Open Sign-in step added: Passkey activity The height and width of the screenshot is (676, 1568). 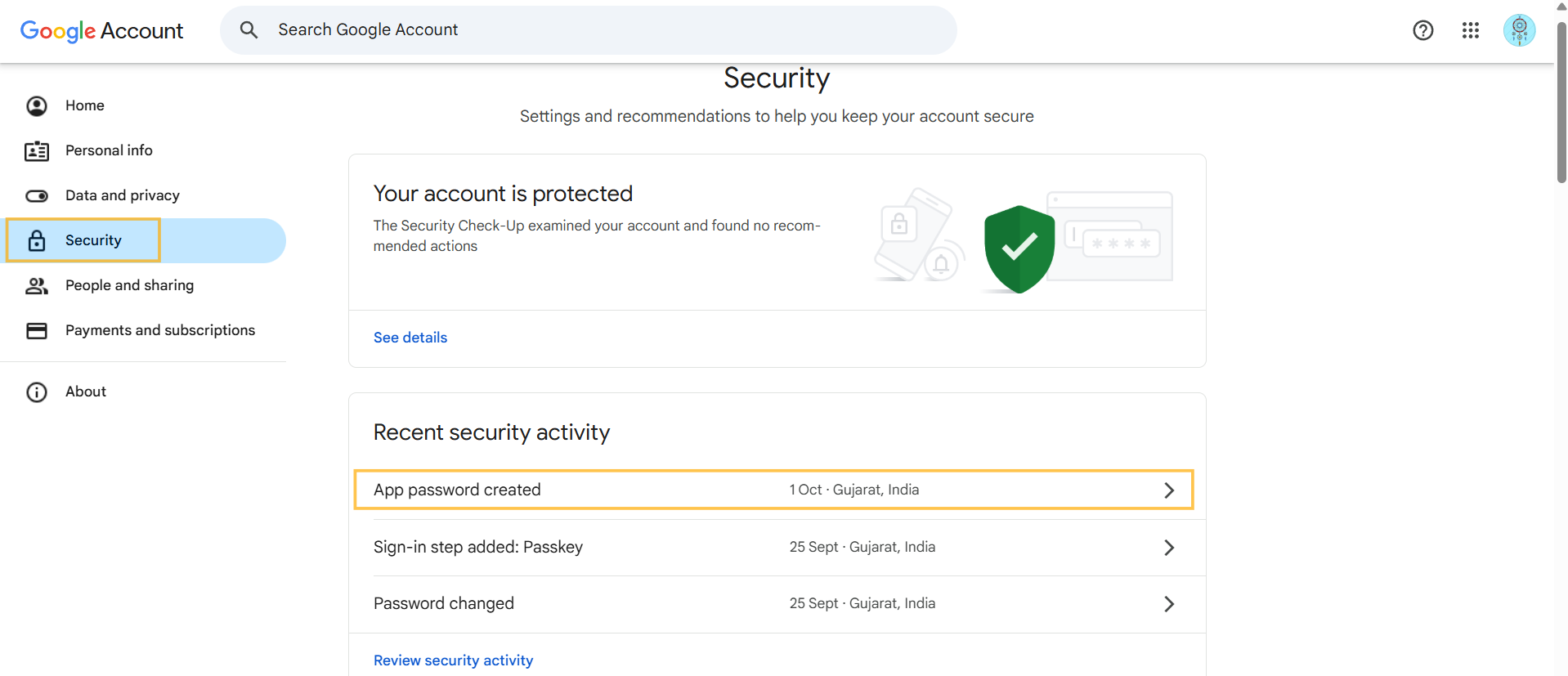point(777,547)
